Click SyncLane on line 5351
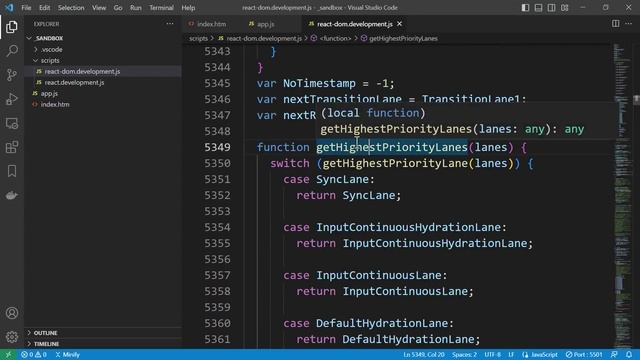The image size is (640, 360). click(x=342, y=179)
